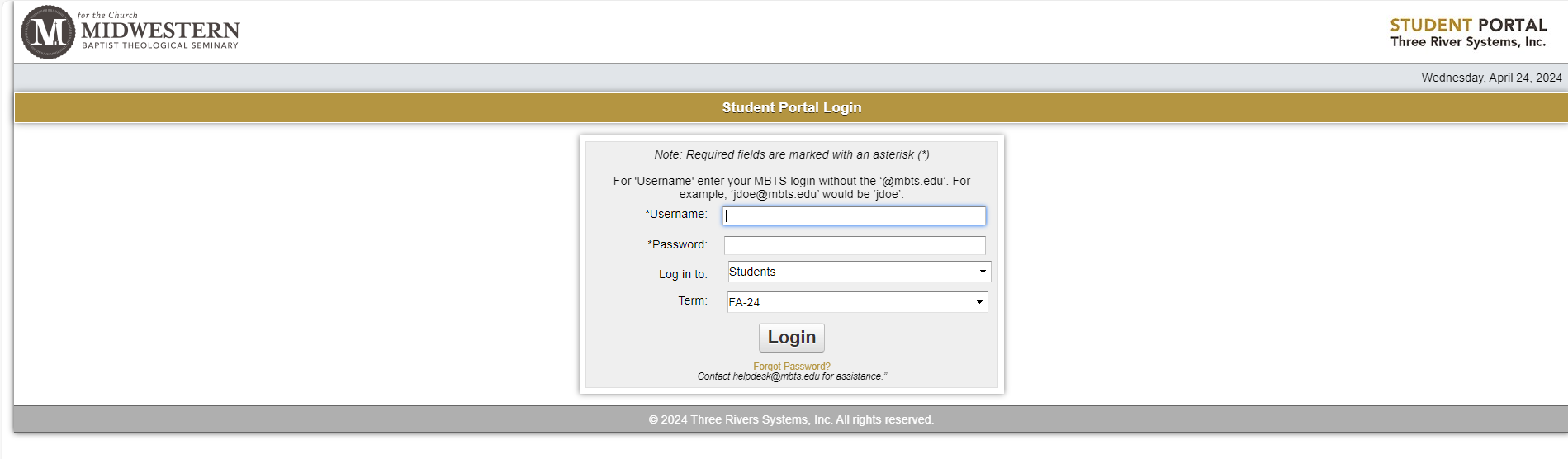This screenshot has width=1568, height=459.
Task: Click into the Password input field
Action: (854, 245)
